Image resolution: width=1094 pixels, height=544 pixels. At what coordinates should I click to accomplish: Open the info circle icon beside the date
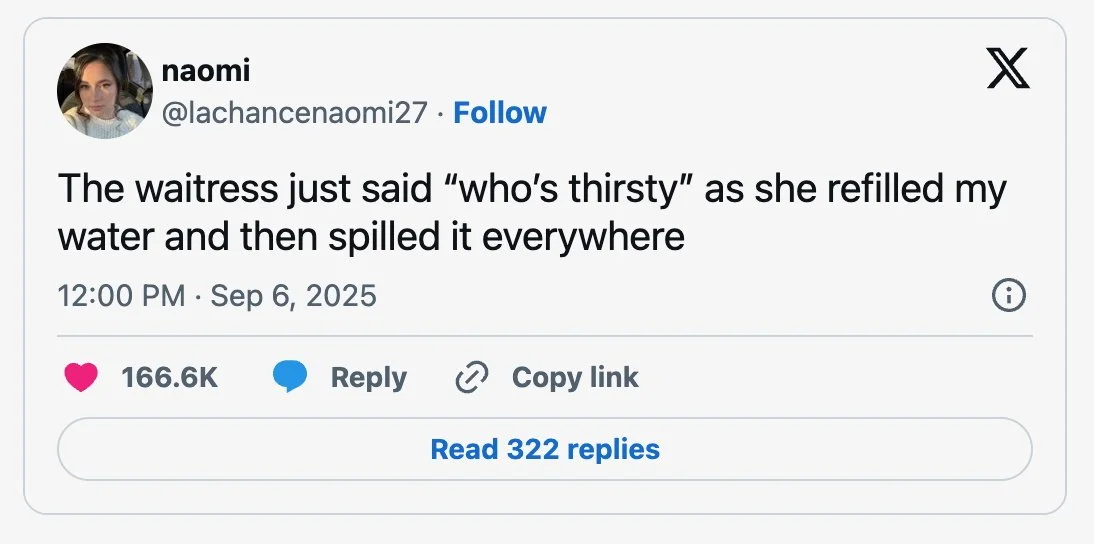(1008, 296)
